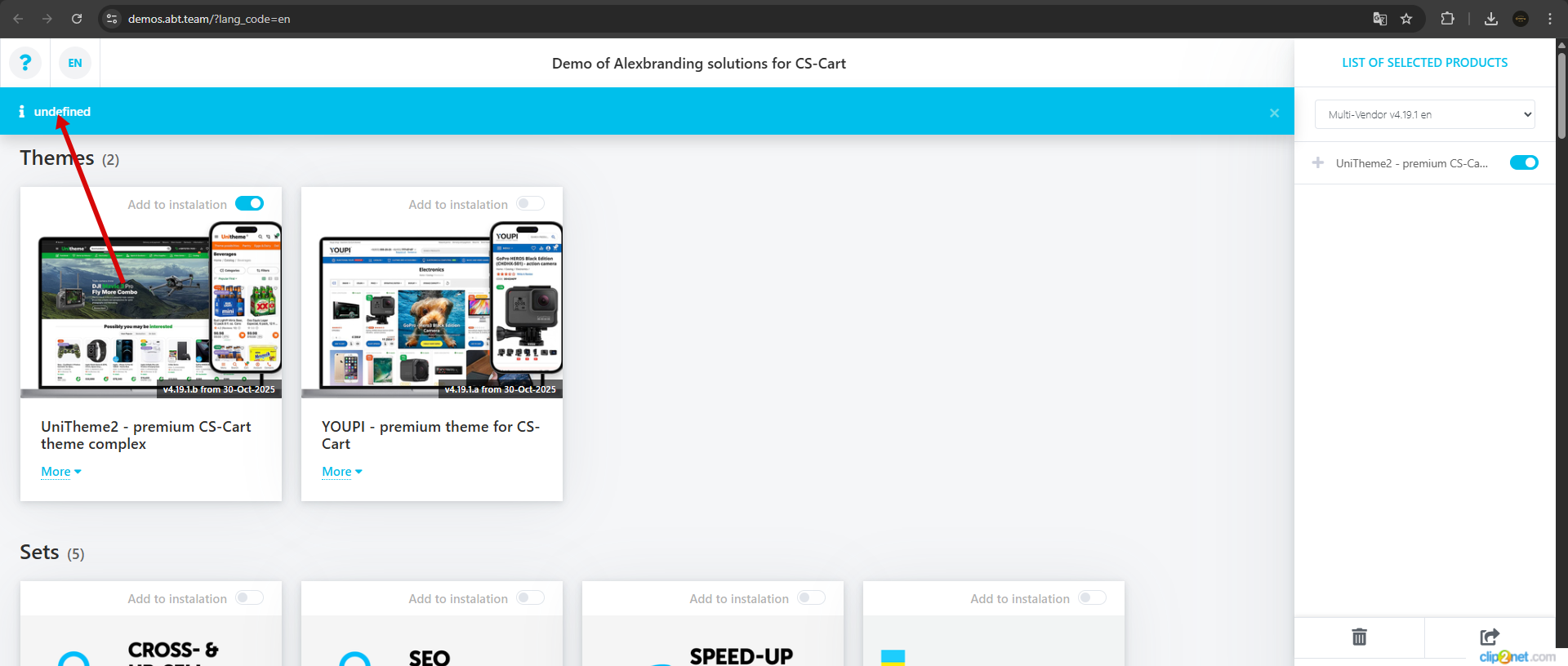Screen dimensions: 1568x666
Task: Reload the page
Action: tap(77, 19)
